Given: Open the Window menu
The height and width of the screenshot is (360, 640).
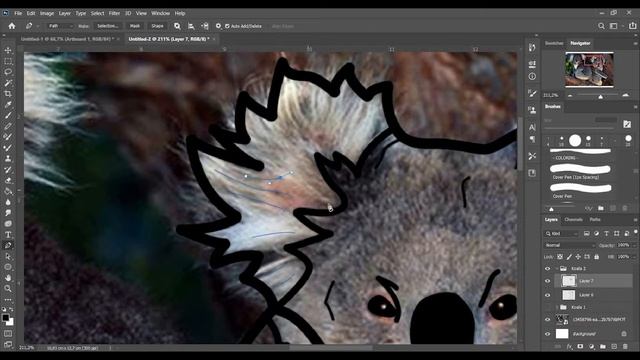Looking at the screenshot, I should tap(160, 13).
